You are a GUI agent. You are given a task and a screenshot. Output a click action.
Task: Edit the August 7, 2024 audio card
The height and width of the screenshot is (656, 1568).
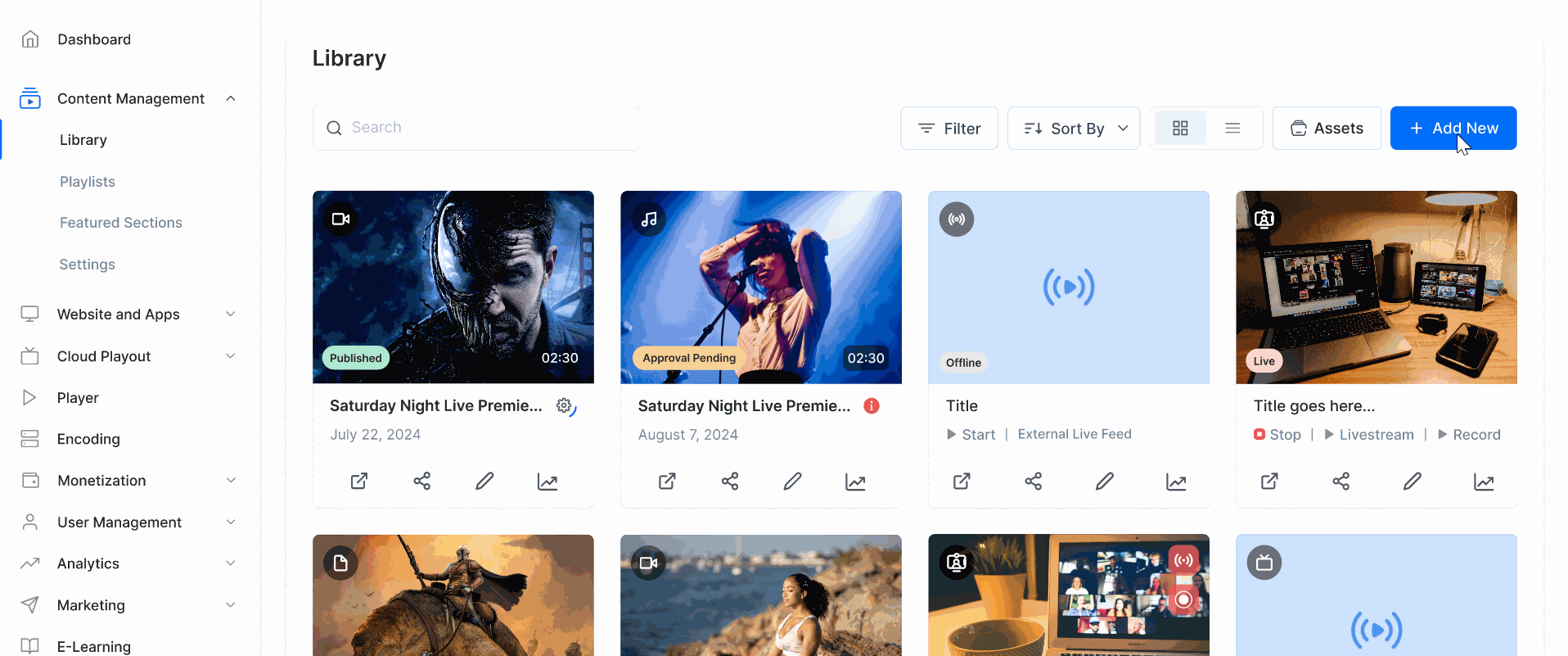(x=792, y=482)
